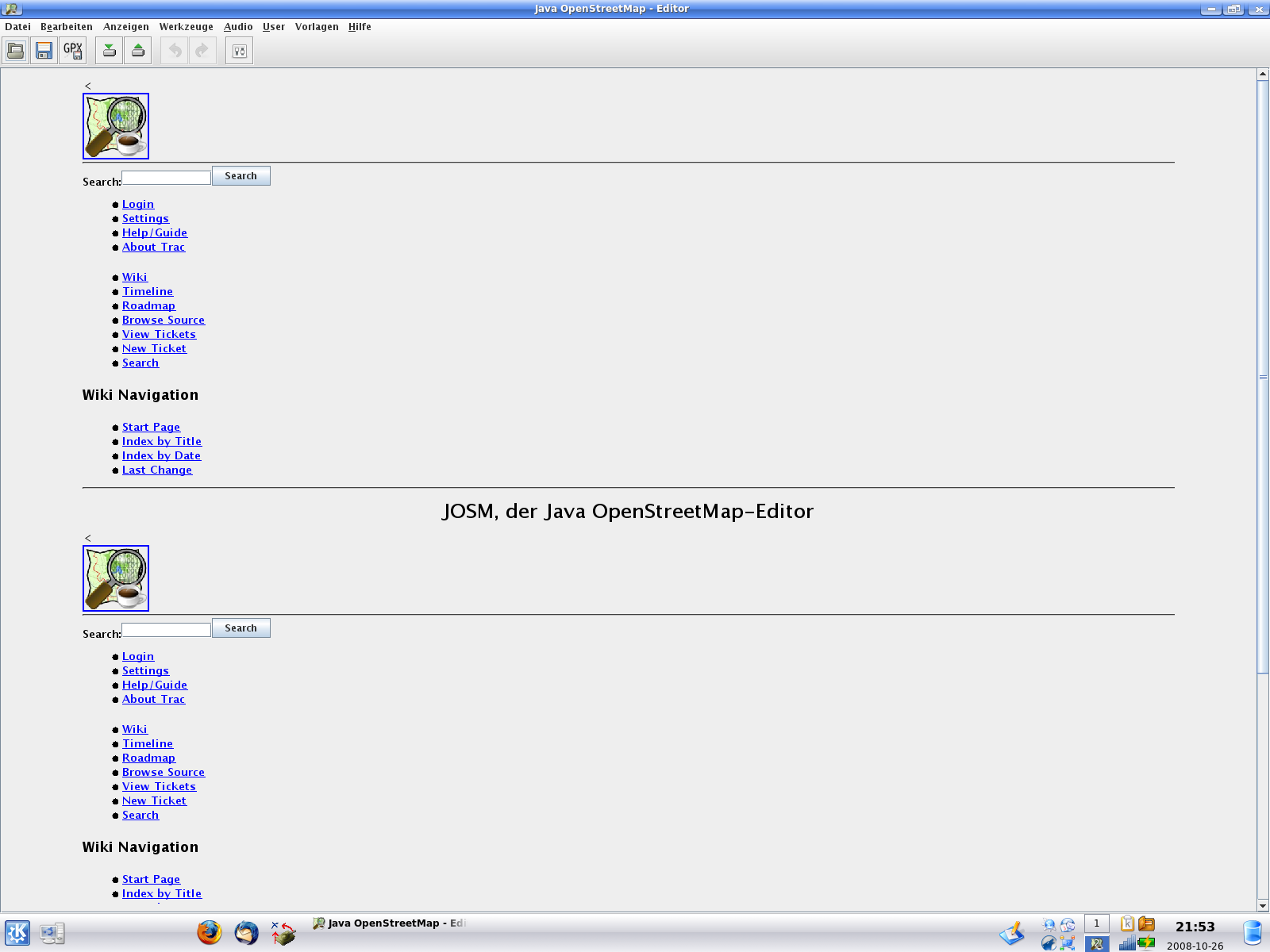
Task: Click the lower New Ticket link
Action: coord(154,801)
